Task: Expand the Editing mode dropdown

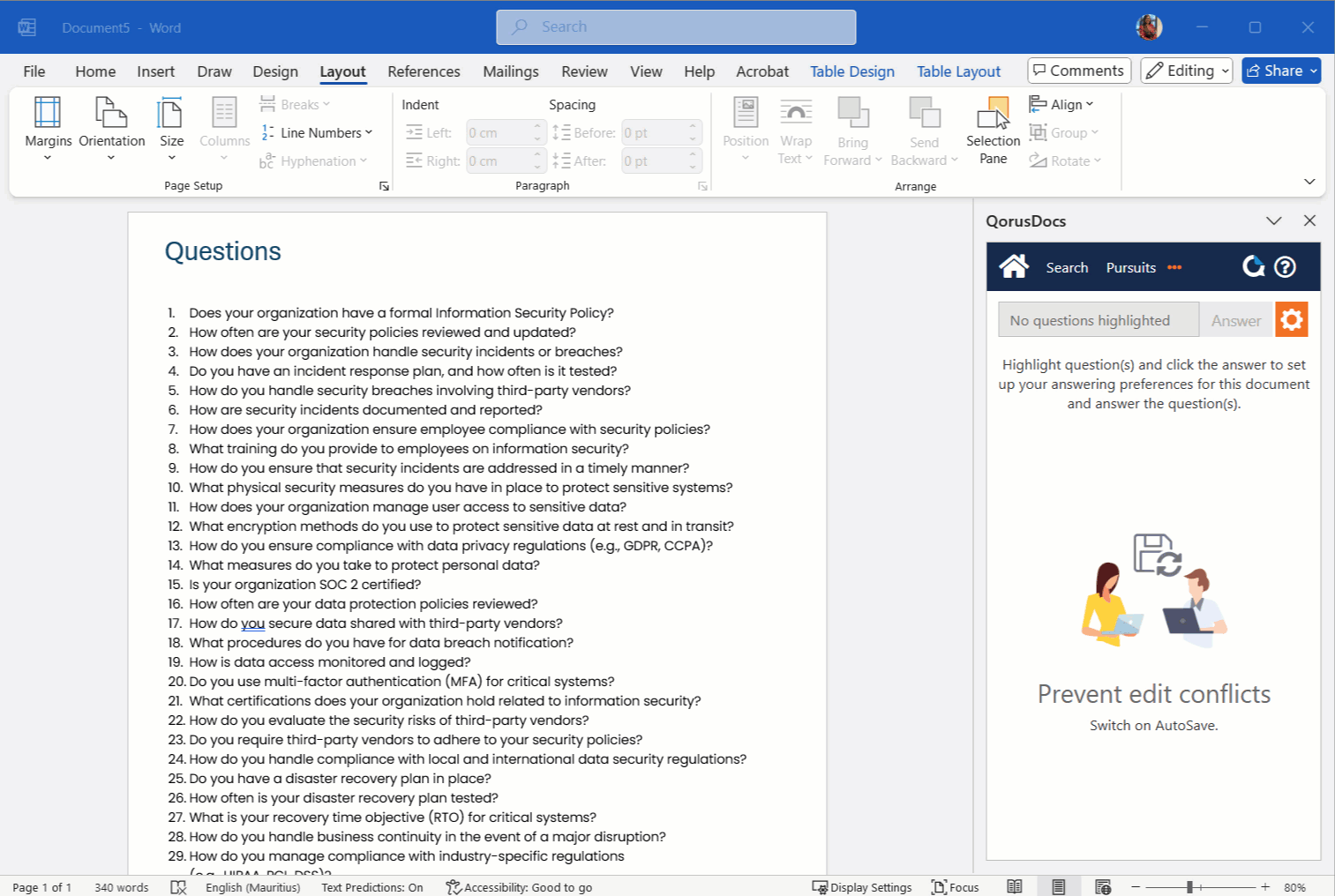Action: pyautogui.click(x=1186, y=71)
